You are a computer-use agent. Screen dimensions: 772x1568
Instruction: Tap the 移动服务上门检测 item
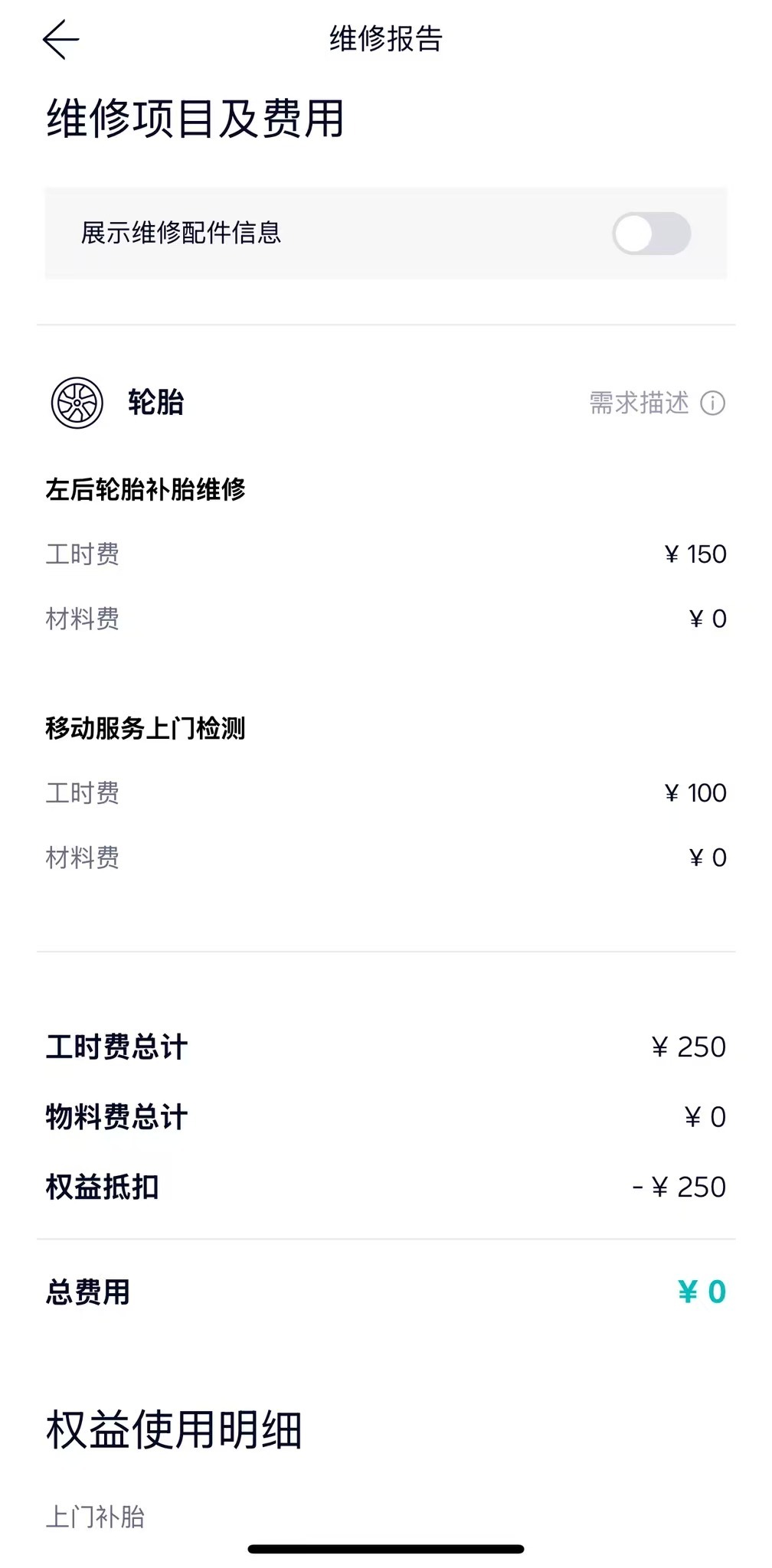click(x=146, y=728)
